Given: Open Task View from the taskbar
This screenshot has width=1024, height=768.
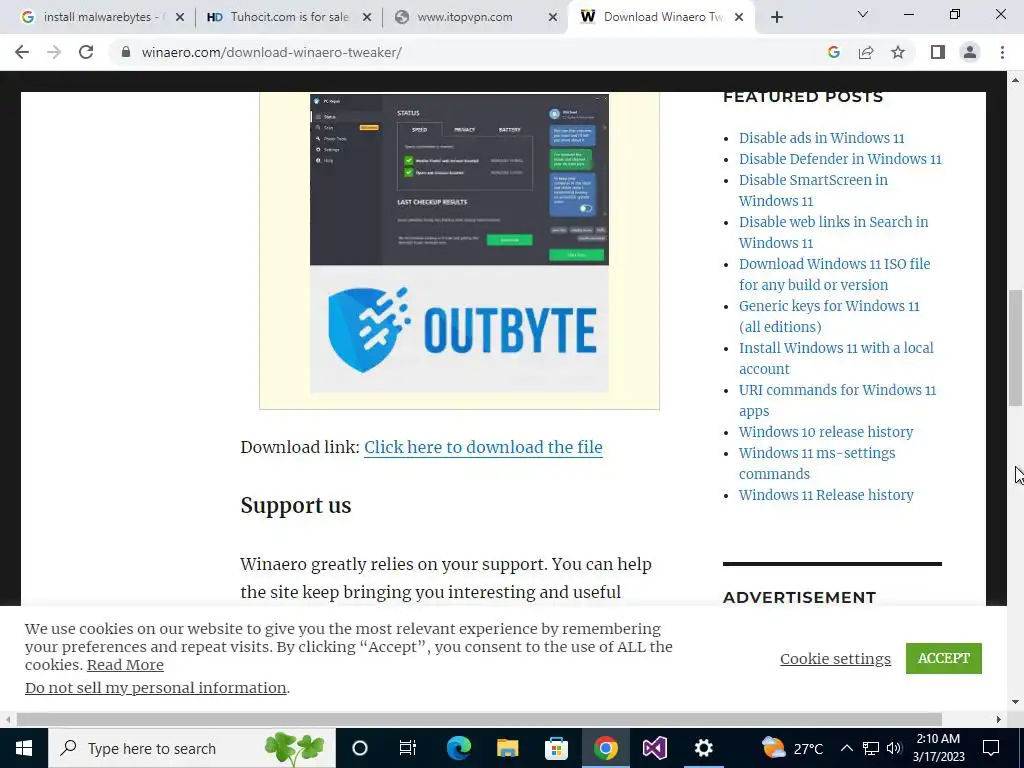Looking at the screenshot, I should point(408,748).
